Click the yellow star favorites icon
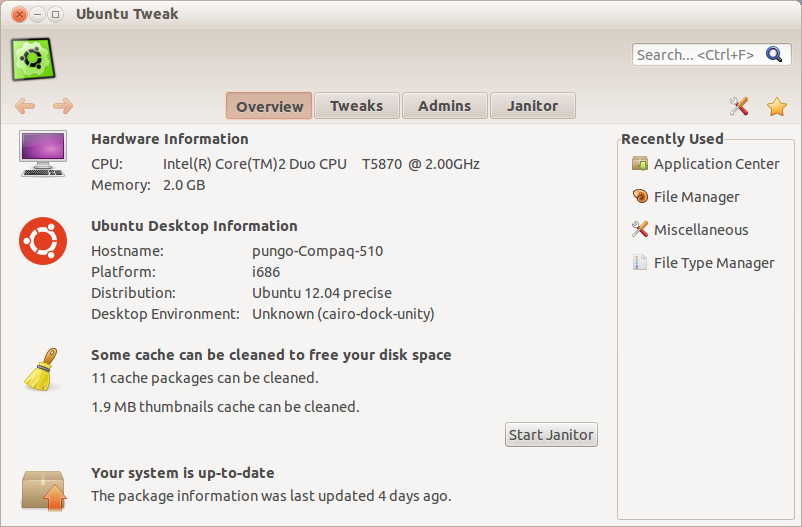 tap(777, 106)
